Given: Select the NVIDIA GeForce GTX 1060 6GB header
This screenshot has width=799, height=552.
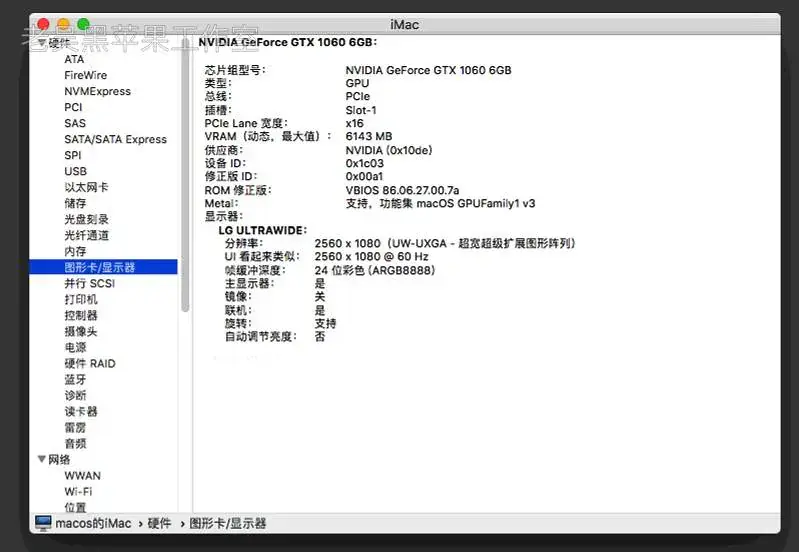Looking at the screenshot, I should (x=287, y=42).
